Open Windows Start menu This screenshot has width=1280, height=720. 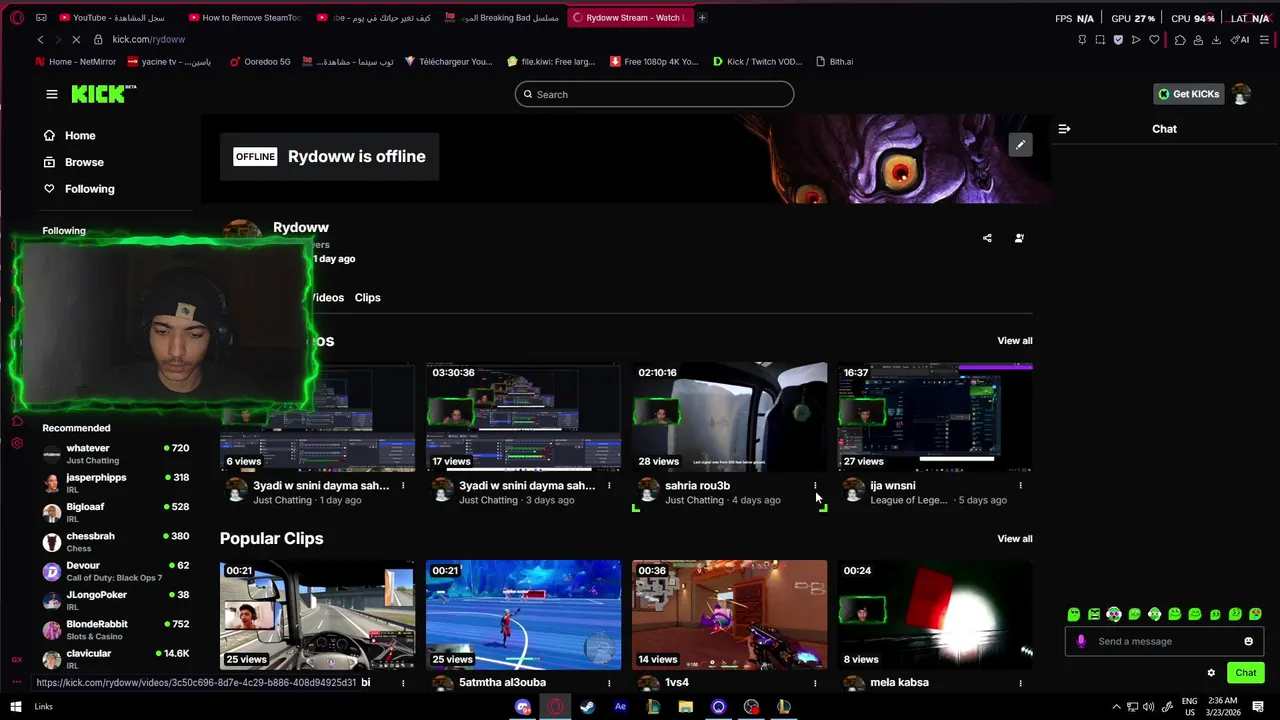pyautogui.click(x=16, y=707)
